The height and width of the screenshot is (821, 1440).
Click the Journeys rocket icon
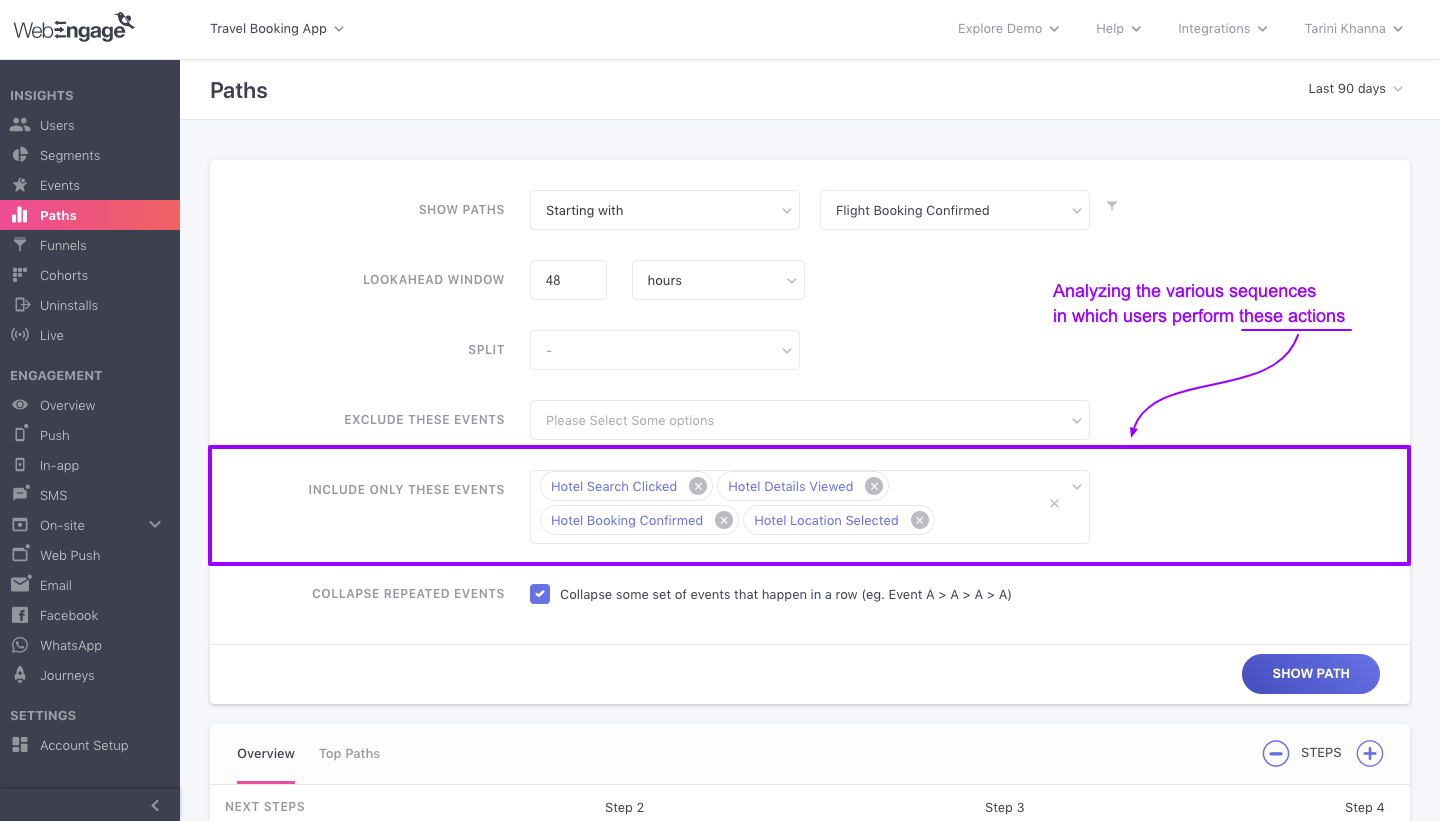[20, 675]
